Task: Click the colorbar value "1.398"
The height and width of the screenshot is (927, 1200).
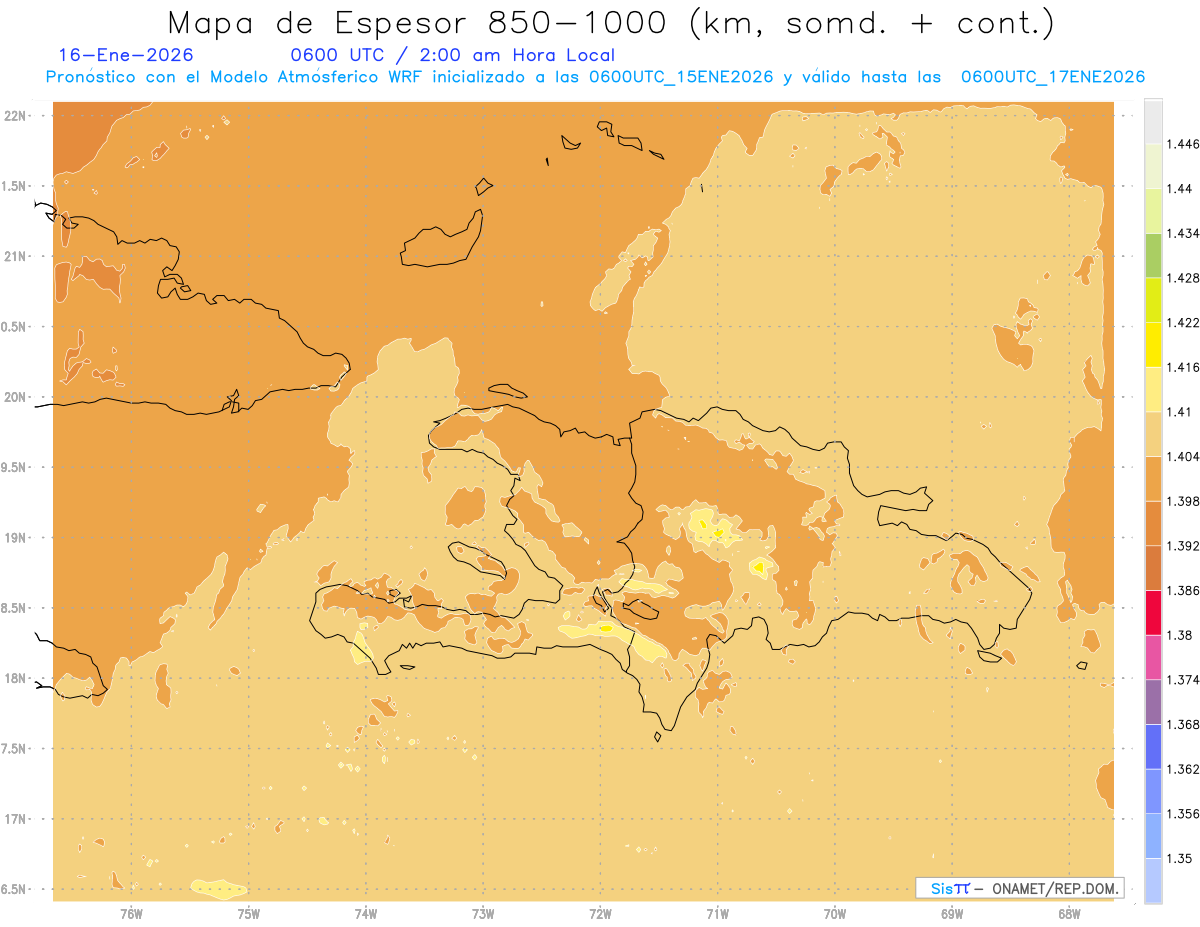Action: tap(1184, 501)
